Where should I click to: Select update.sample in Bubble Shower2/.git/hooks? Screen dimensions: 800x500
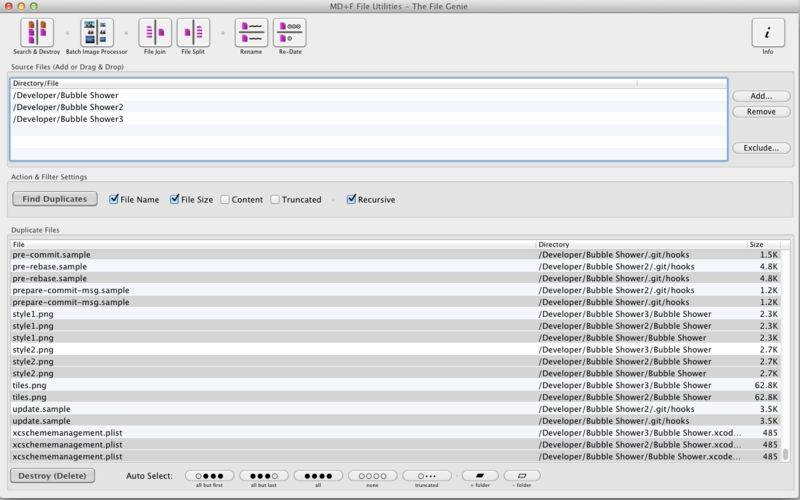[x=396, y=409]
